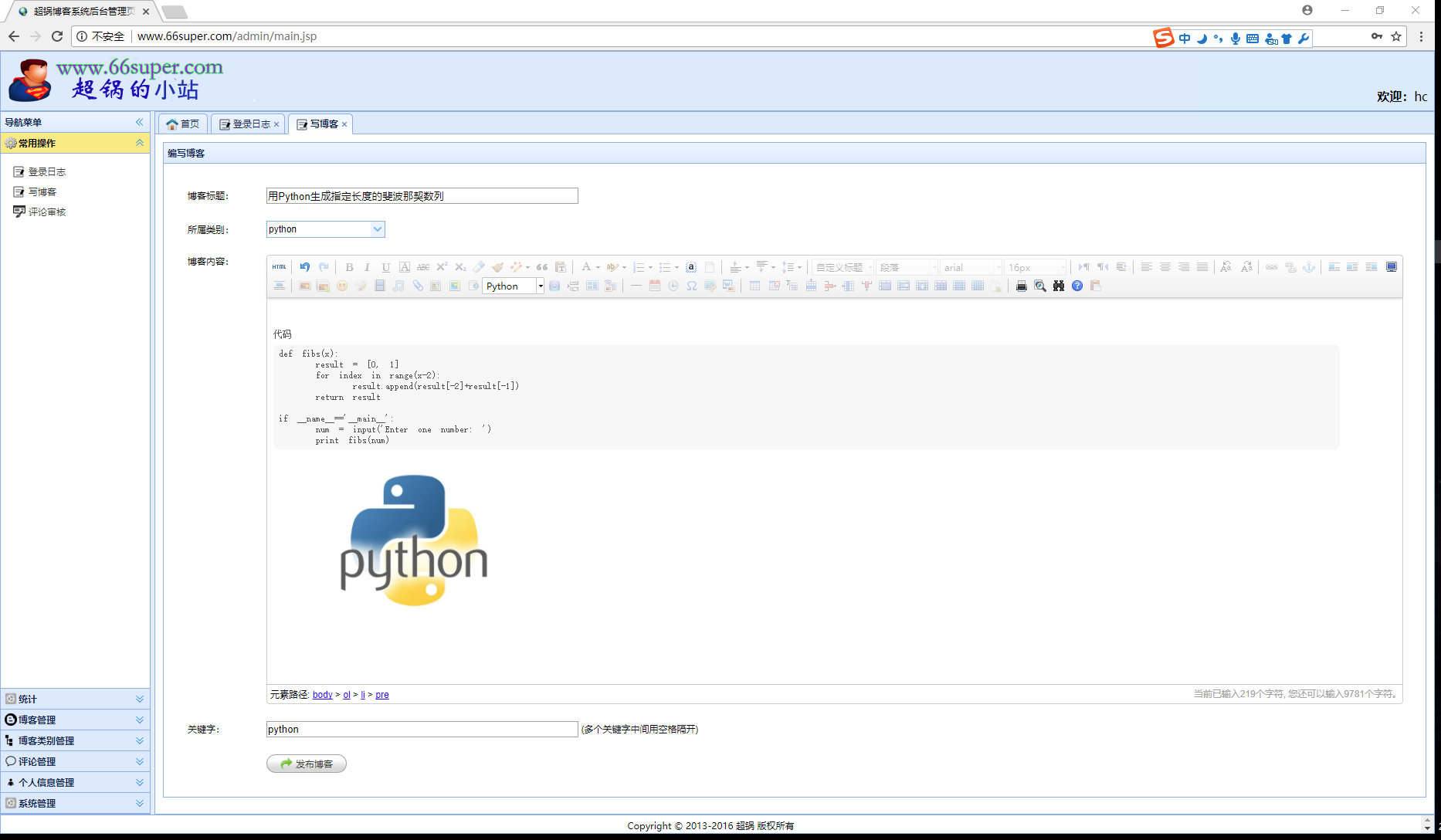The image size is (1441, 840).
Task: Click 发布博客 publish button
Action: [307, 764]
